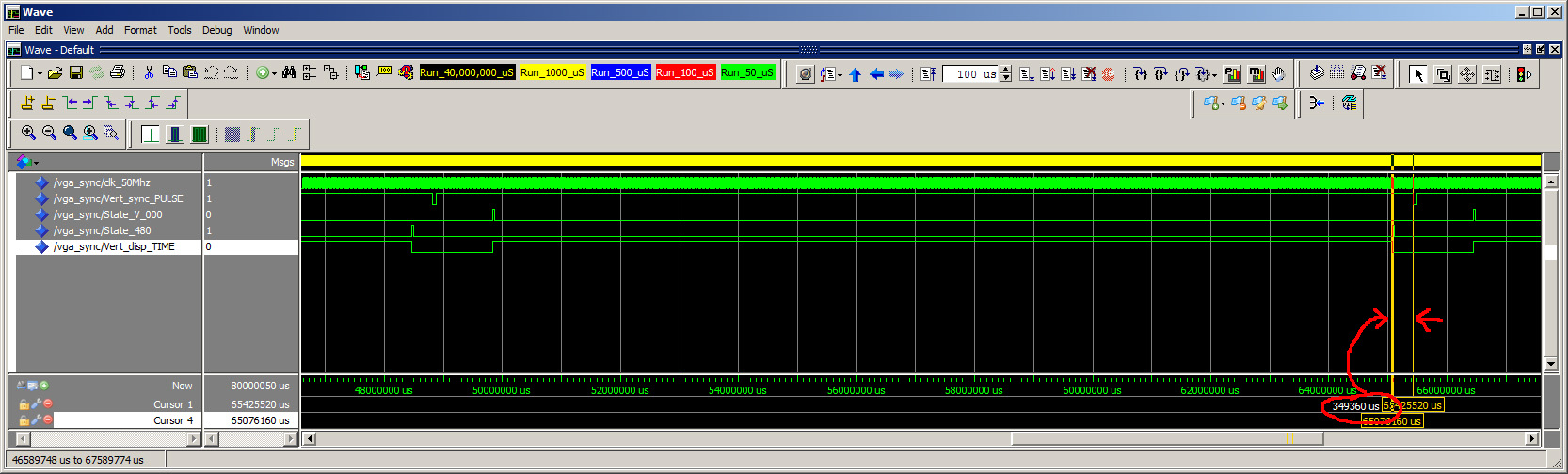Viewport: 1568px width, 474px height.
Task: Open Find with the binoculars icon
Action: coord(289,72)
